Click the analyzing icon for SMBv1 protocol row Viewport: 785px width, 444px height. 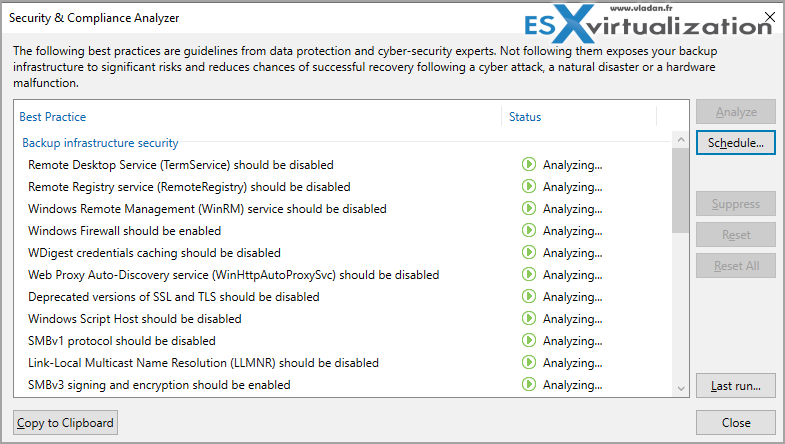click(x=529, y=340)
